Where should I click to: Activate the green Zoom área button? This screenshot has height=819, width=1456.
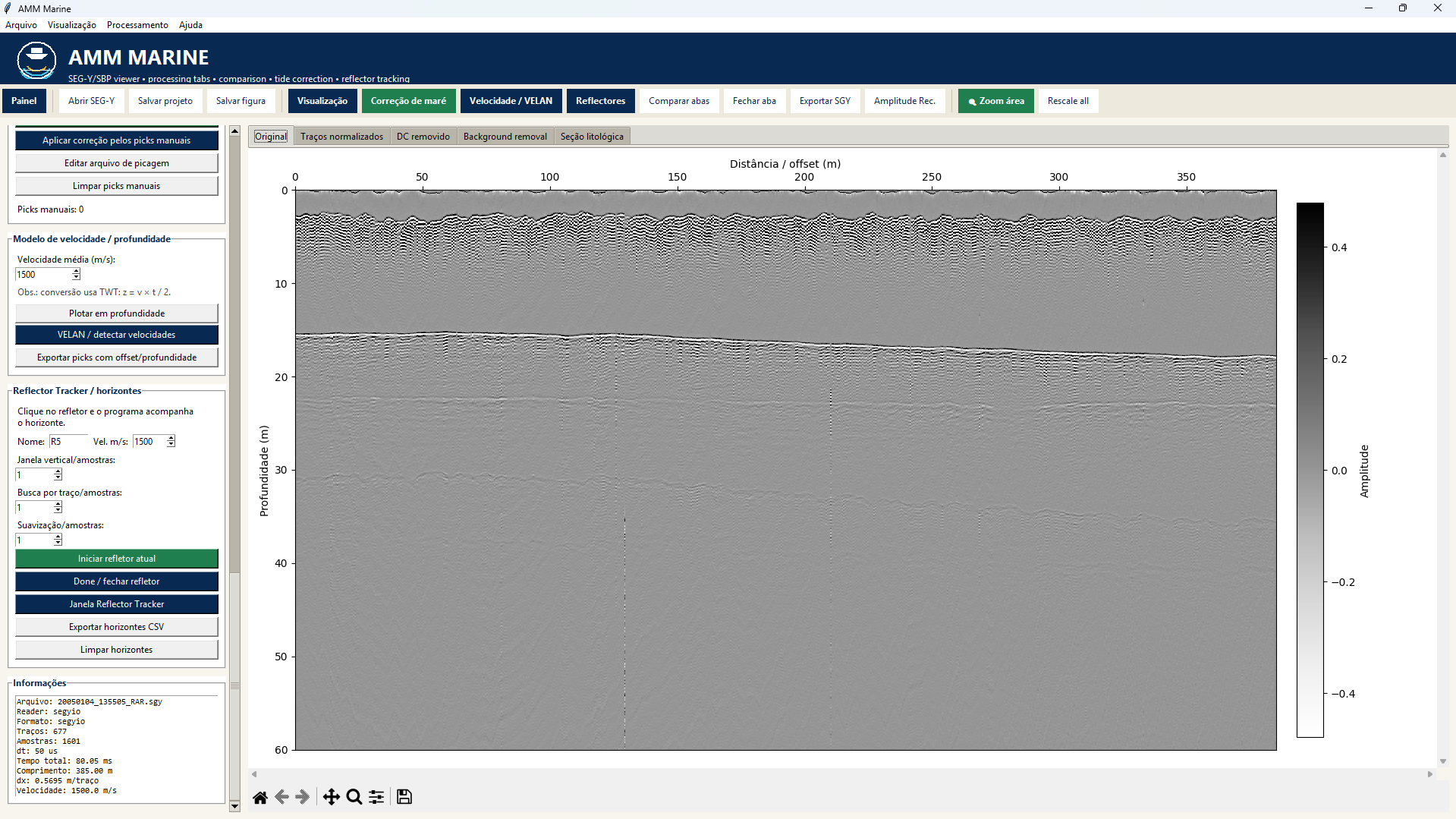[x=995, y=101]
